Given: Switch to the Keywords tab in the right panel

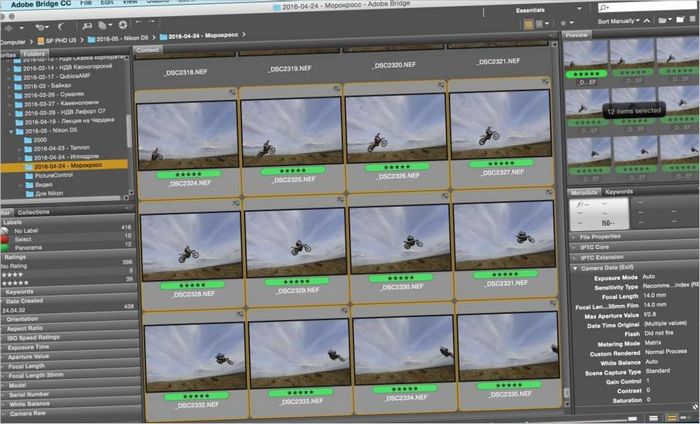Looking at the screenshot, I should pos(619,191).
